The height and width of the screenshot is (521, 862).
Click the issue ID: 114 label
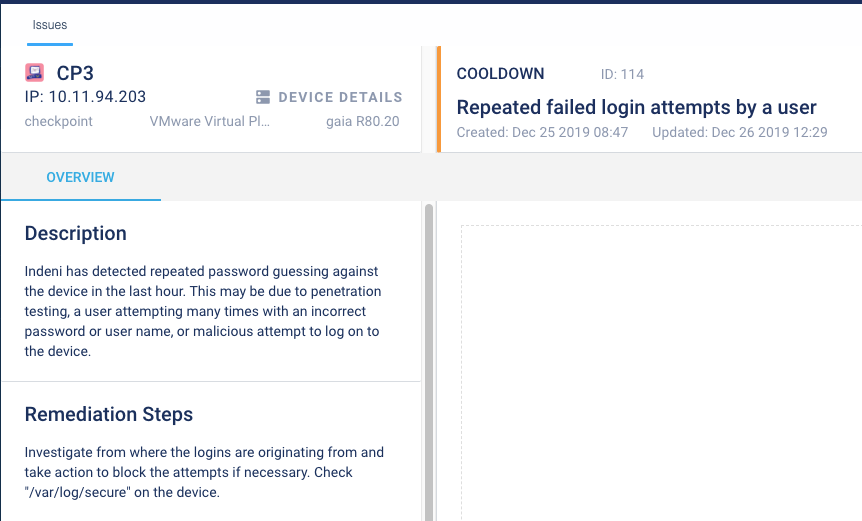pyautogui.click(x=622, y=74)
